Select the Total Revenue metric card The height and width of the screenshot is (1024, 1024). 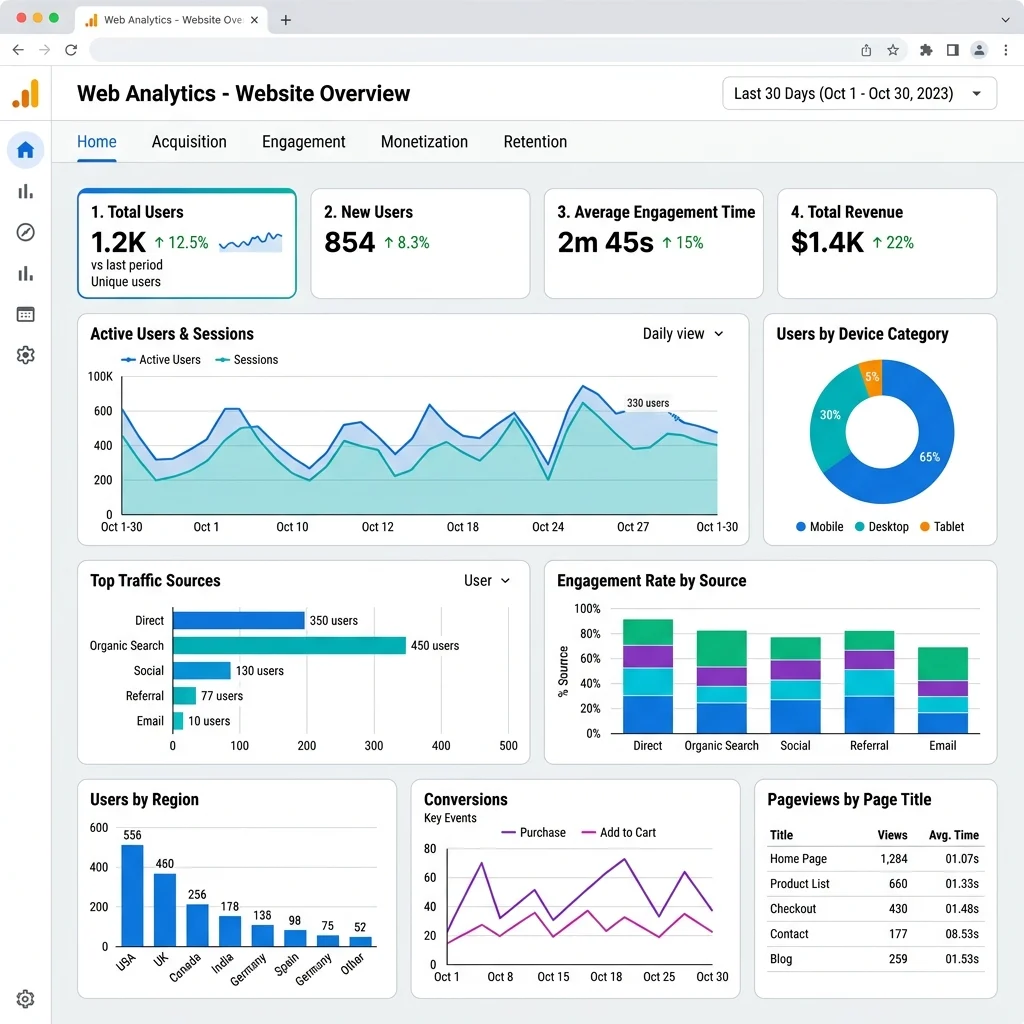(x=887, y=244)
